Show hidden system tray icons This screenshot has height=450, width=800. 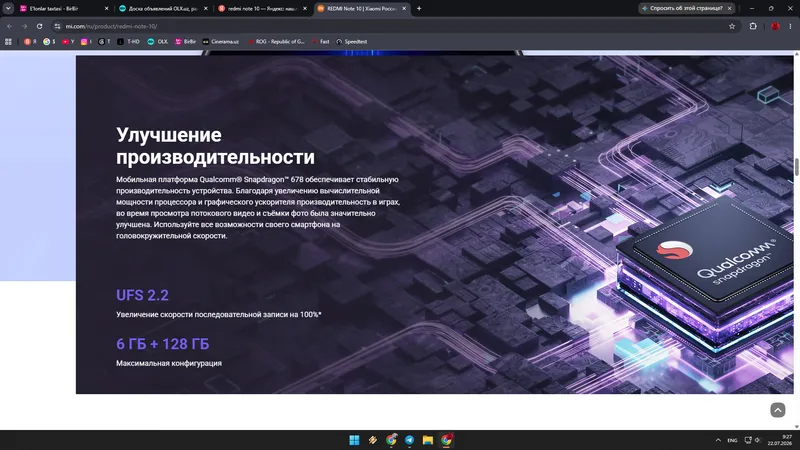point(718,440)
